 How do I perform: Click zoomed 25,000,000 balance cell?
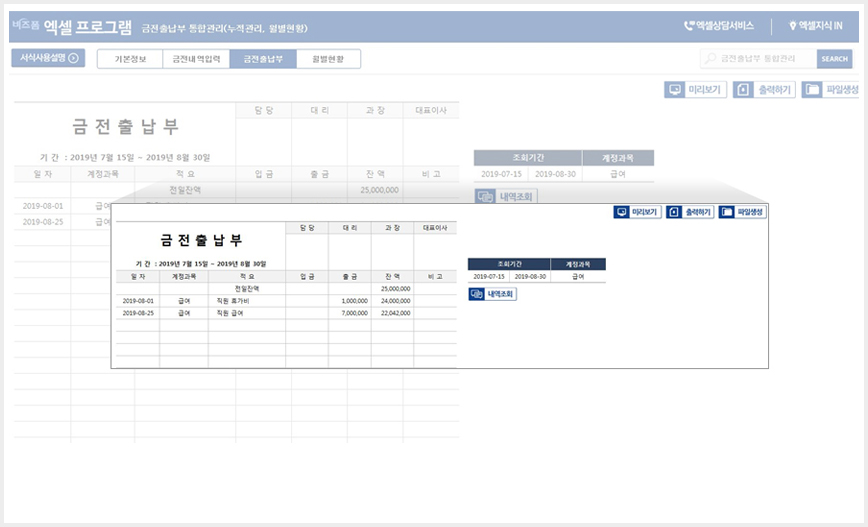(x=392, y=289)
